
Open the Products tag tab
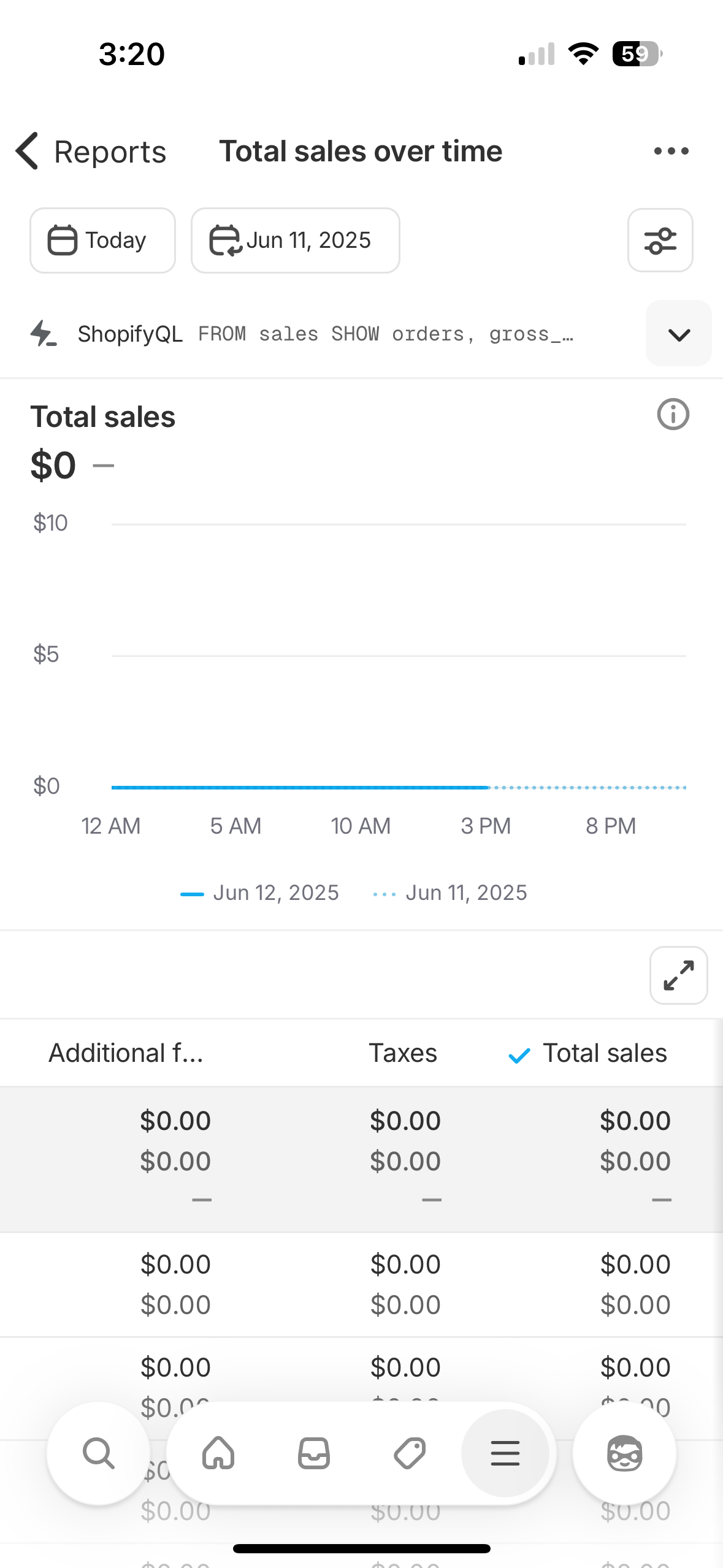pos(410,1453)
